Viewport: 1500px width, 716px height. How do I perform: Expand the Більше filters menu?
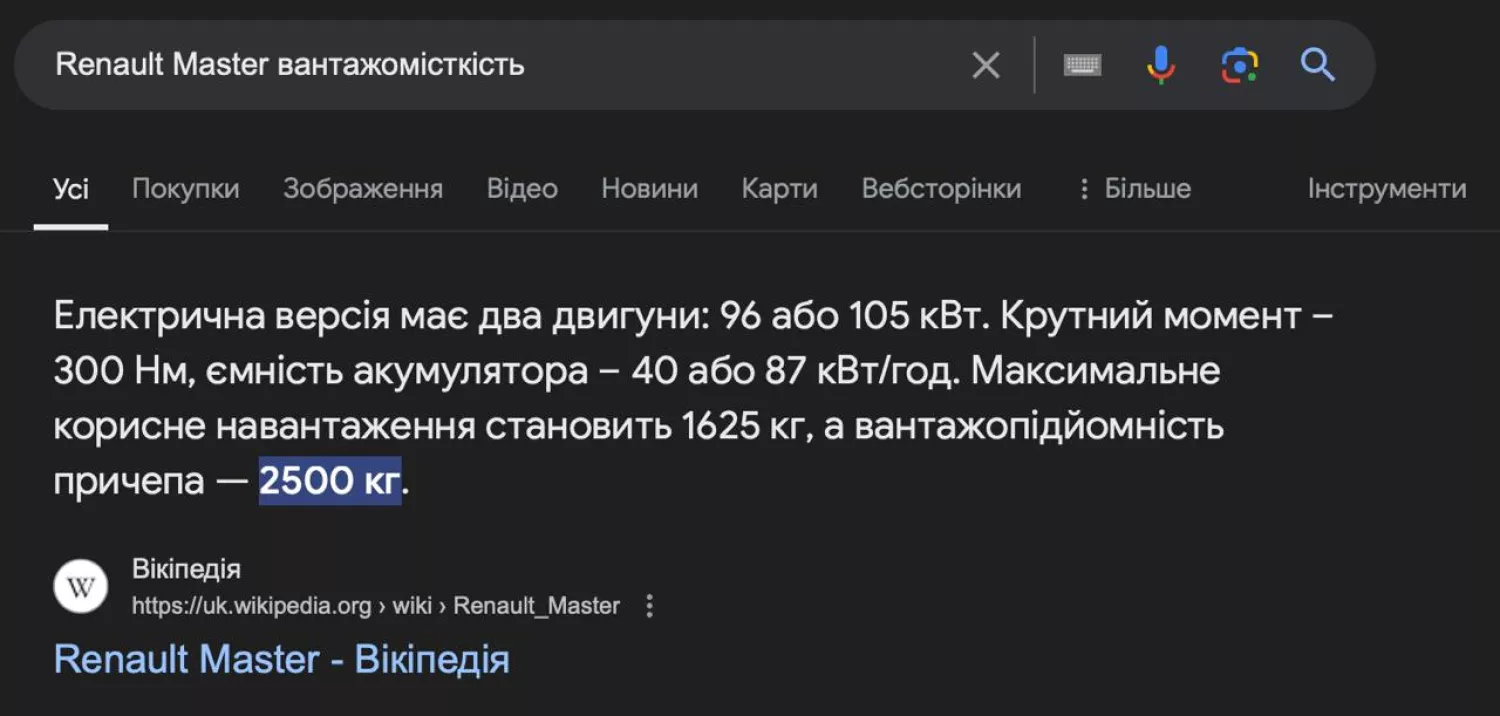coord(1133,189)
